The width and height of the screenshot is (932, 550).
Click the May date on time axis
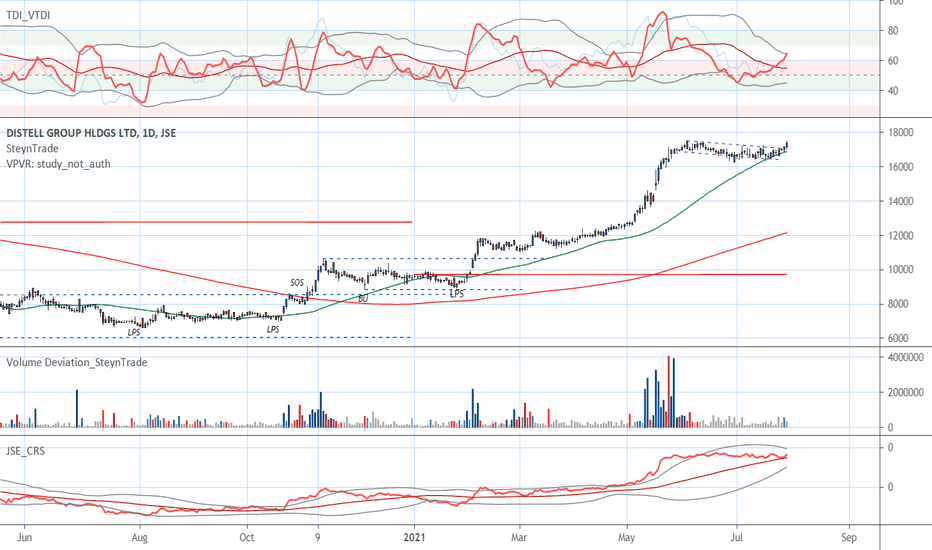pos(626,538)
